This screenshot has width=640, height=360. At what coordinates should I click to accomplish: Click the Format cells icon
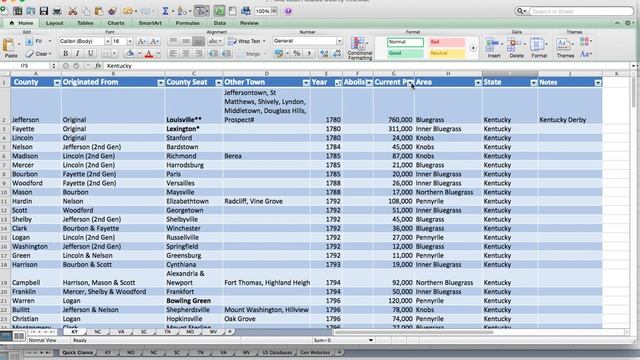(539, 47)
